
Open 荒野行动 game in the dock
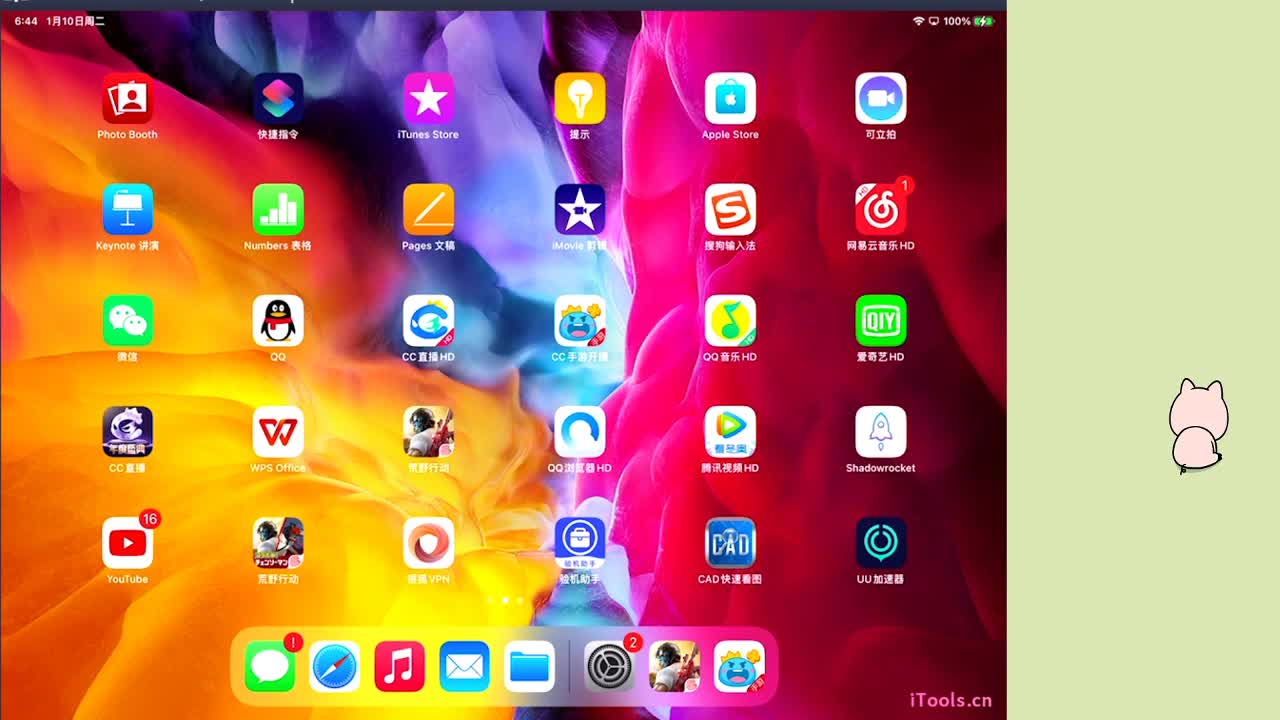(674, 666)
